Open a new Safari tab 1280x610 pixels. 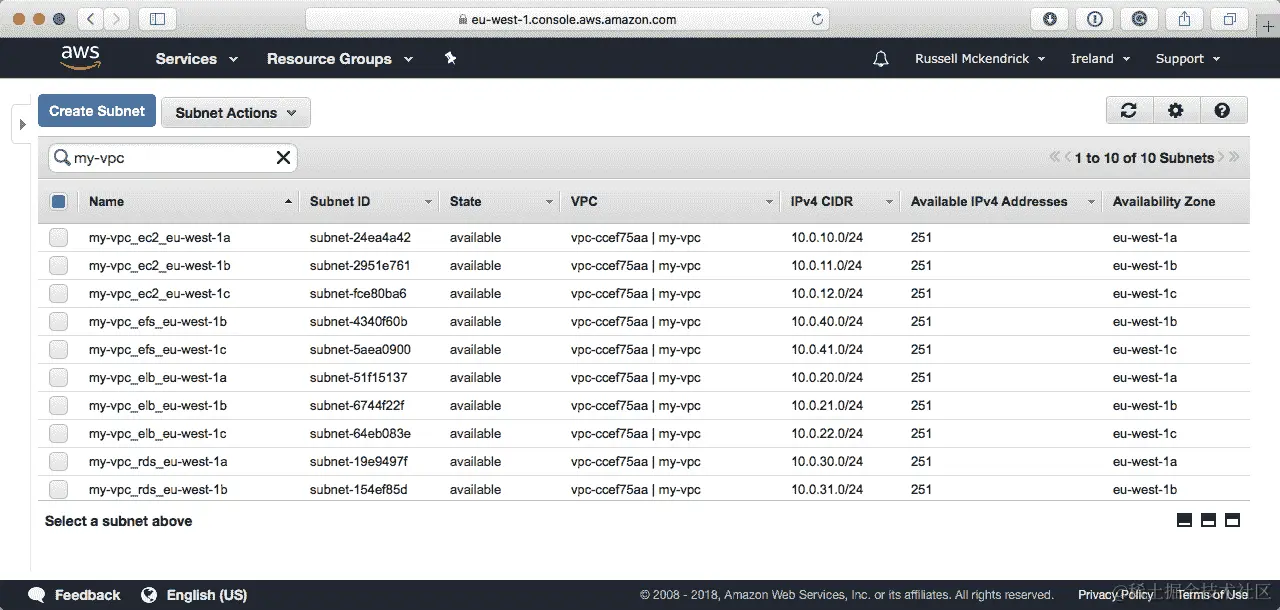pos(1268,27)
